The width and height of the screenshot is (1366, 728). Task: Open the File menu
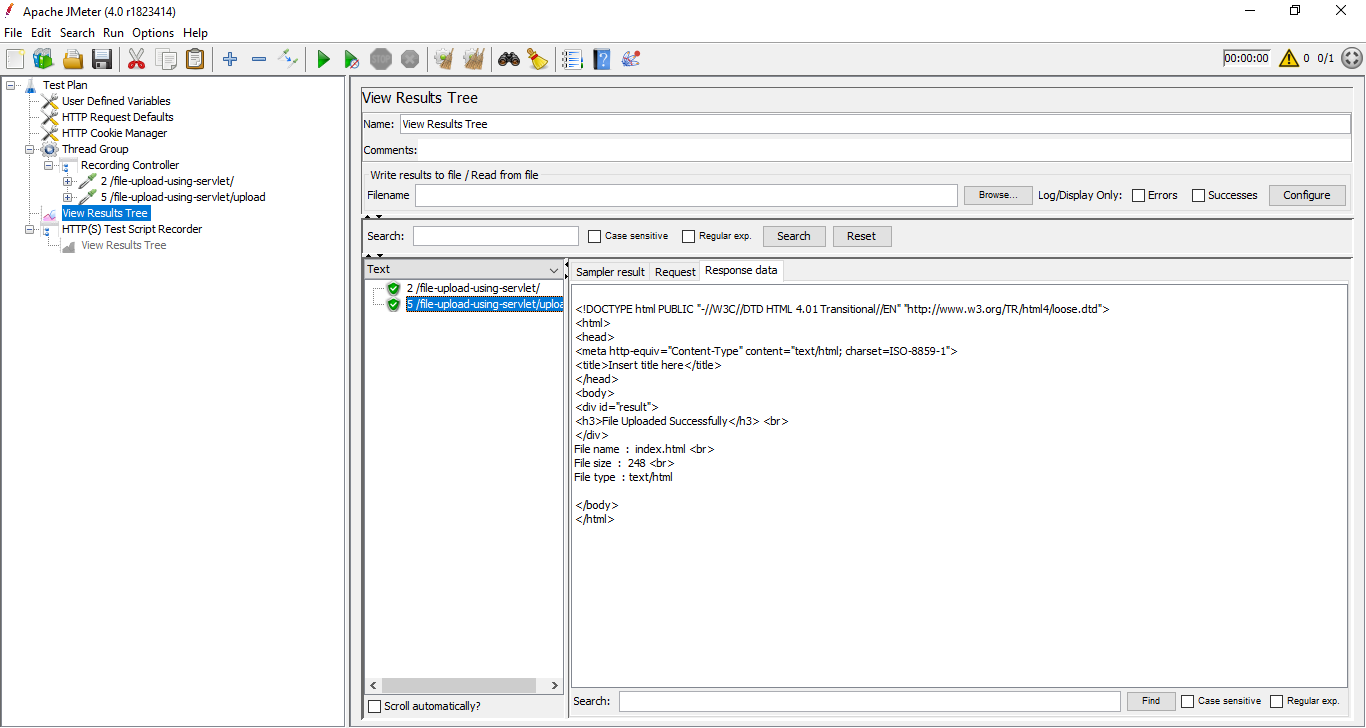coord(13,33)
